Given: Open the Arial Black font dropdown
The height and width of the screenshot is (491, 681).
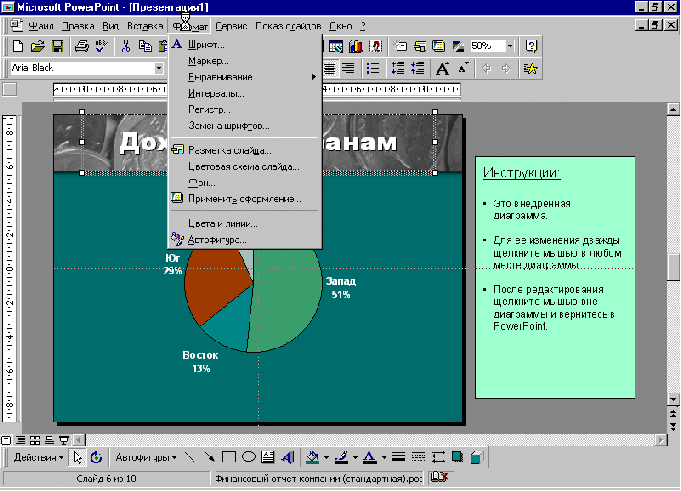Looking at the screenshot, I should click(x=159, y=68).
